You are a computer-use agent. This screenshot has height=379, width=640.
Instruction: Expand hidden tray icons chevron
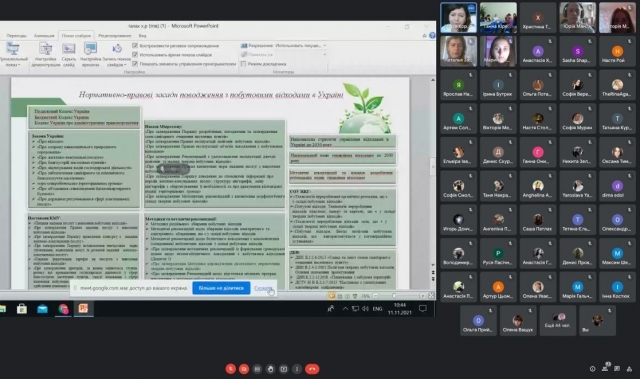345,309
